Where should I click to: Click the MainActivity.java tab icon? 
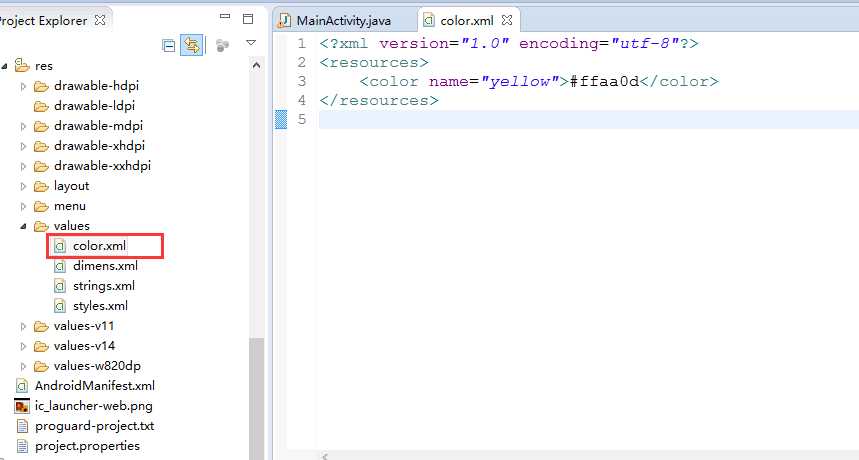pyautogui.click(x=284, y=21)
